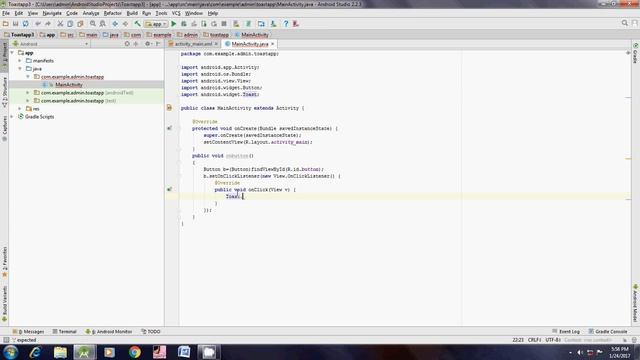640x360 pixels.
Task: Click the MainActivity breadcrumb
Action: pos(251,35)
